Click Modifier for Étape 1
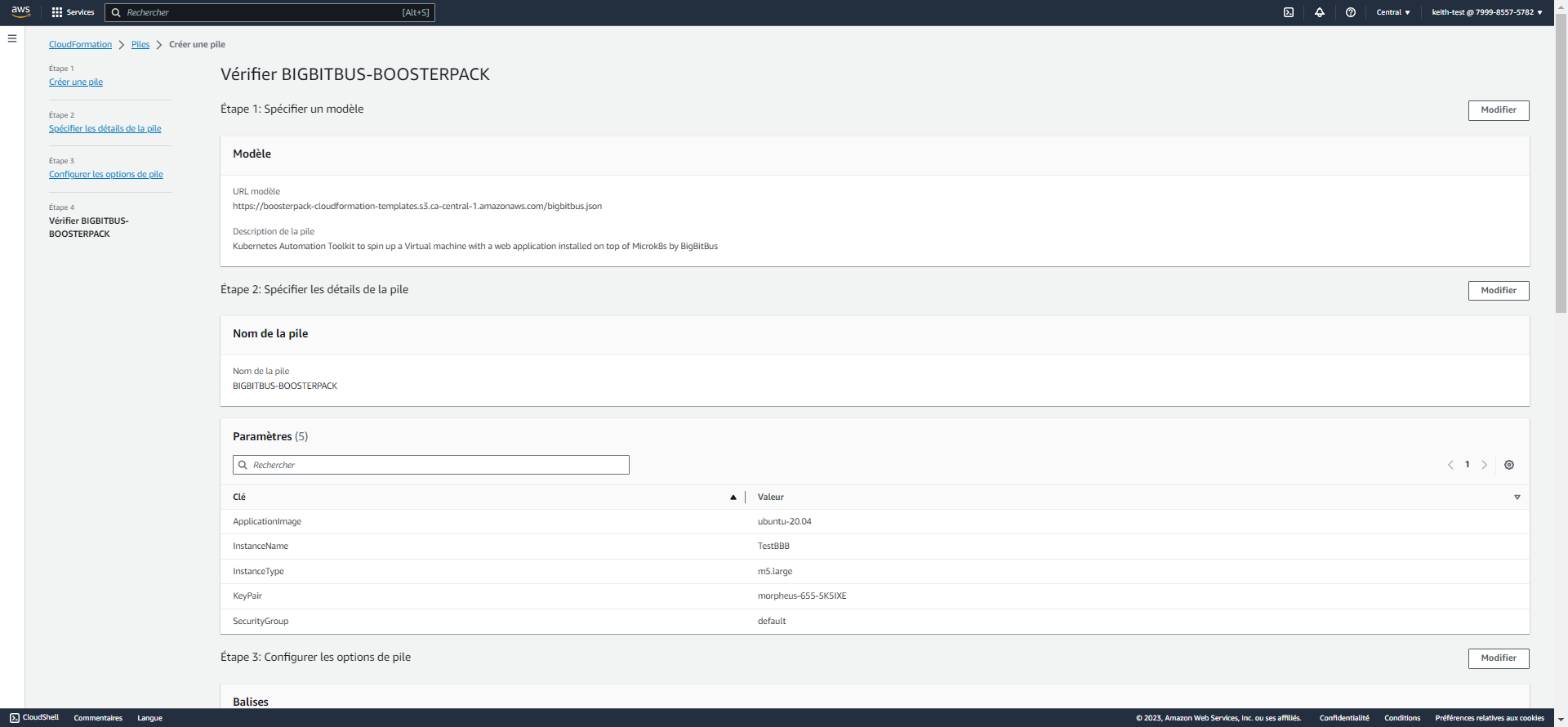Image resolution: width=1568 pixels, height=727 pixels. click(x=1498, y=110)
